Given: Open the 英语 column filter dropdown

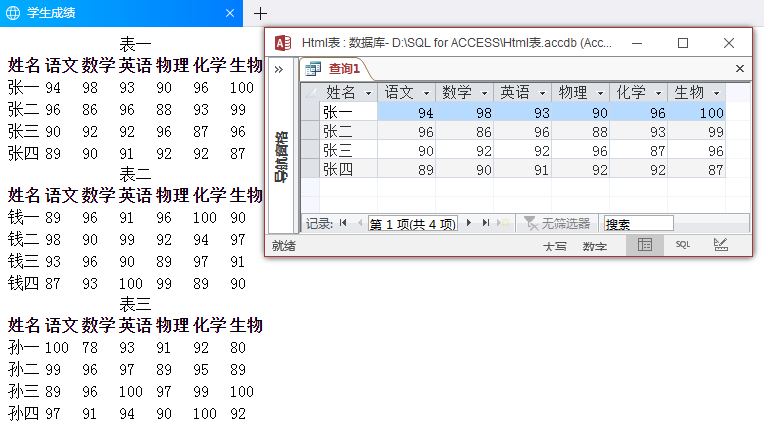Looking at the screenshot, I should 542,93.
